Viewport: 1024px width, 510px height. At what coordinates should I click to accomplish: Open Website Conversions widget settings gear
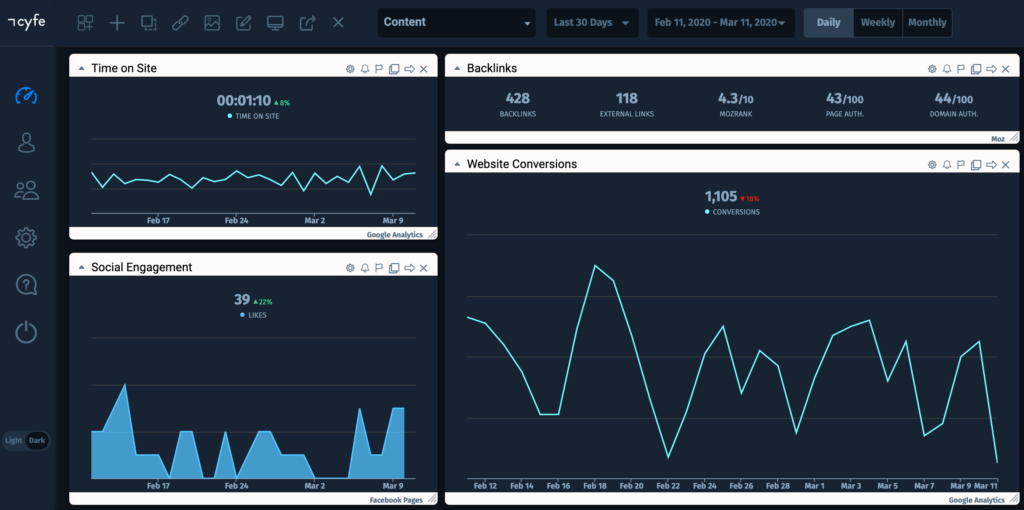point(933,165)
